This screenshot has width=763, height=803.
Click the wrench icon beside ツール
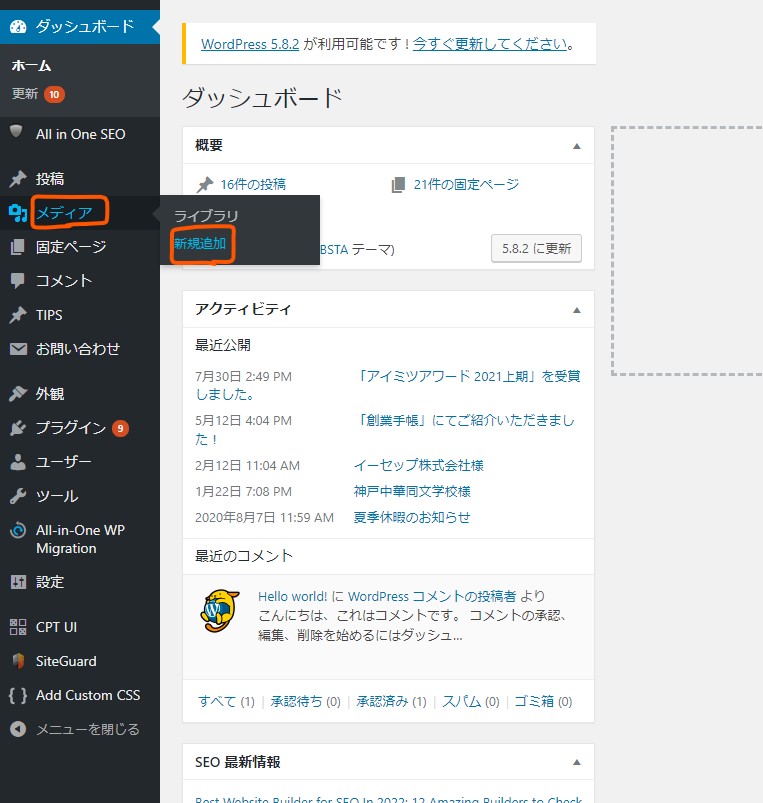point(18,496)
